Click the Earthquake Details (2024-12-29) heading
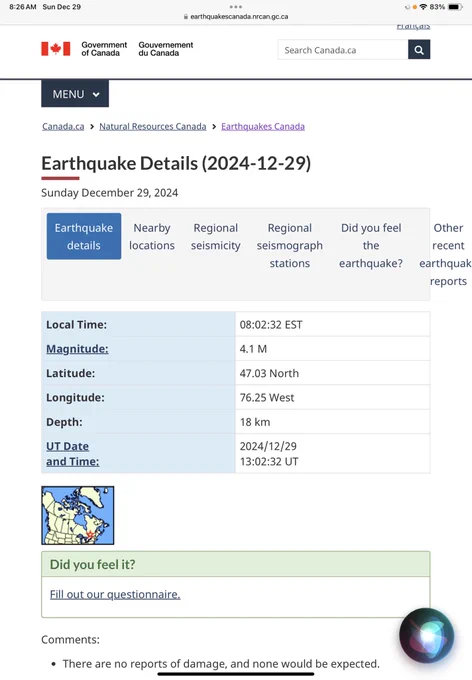 (x=176, y=163)
